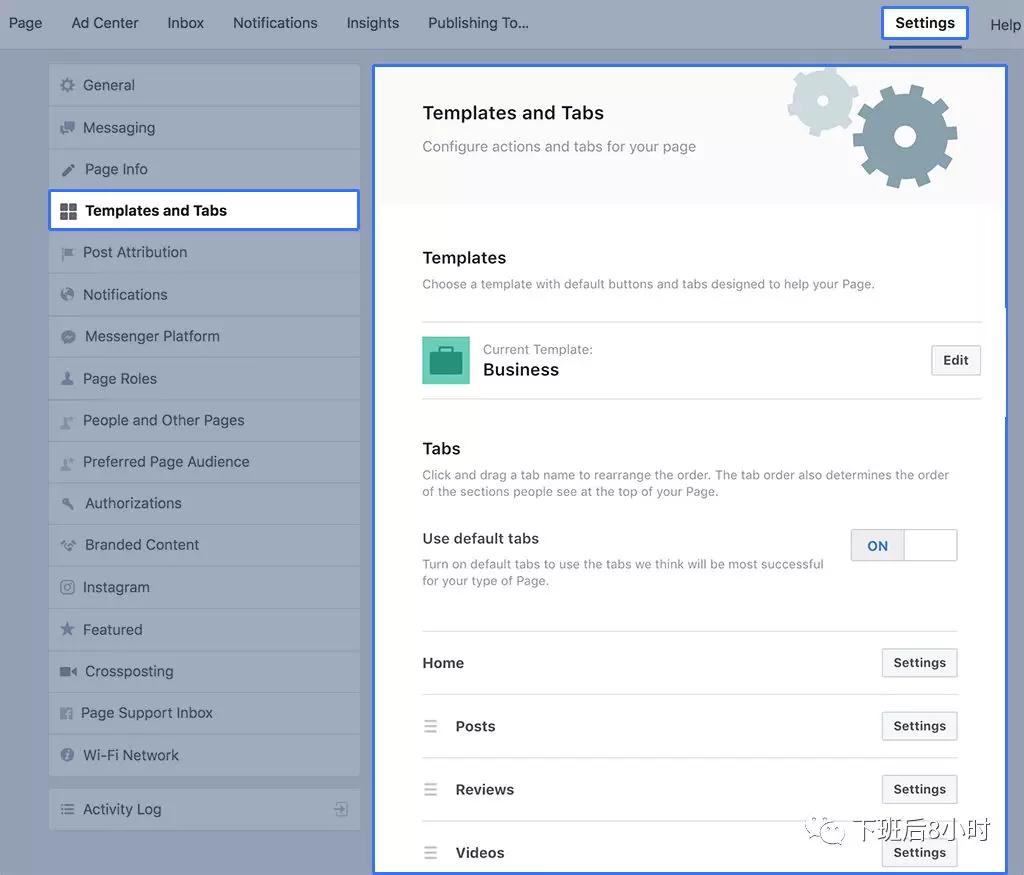Toggle the Use default tabs switch
1024x875 pixels.
pos(903,546)
